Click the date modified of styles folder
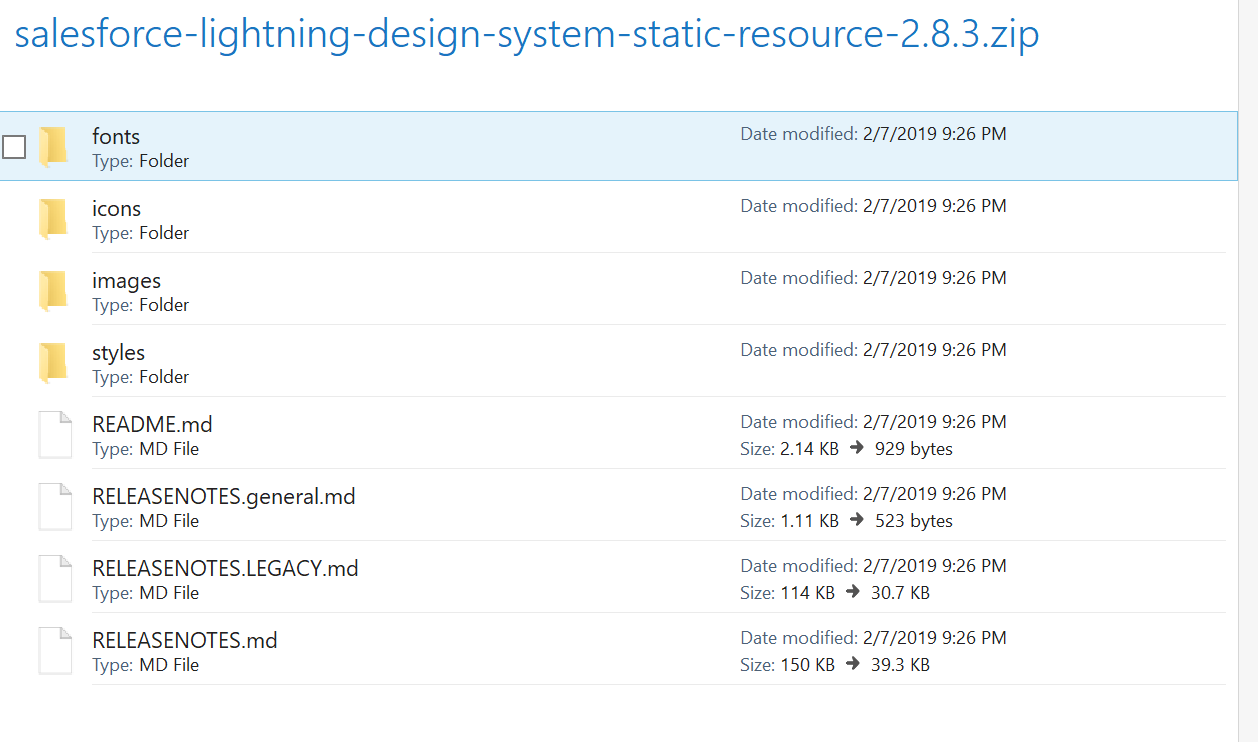This screenshot has height=742, width=1258. [874, 350]
